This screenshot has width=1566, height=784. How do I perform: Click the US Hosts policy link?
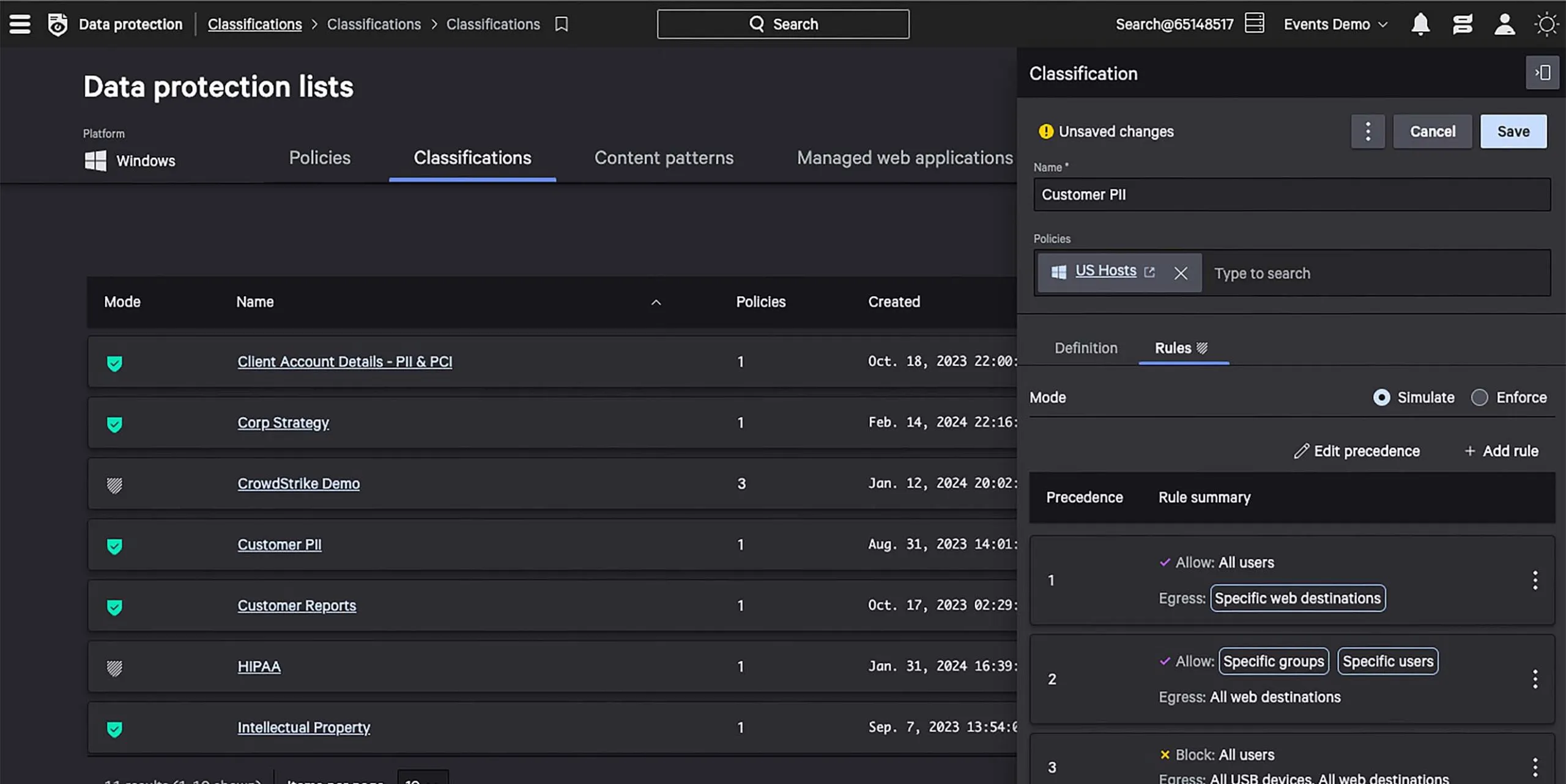(x=1105, y=270)
